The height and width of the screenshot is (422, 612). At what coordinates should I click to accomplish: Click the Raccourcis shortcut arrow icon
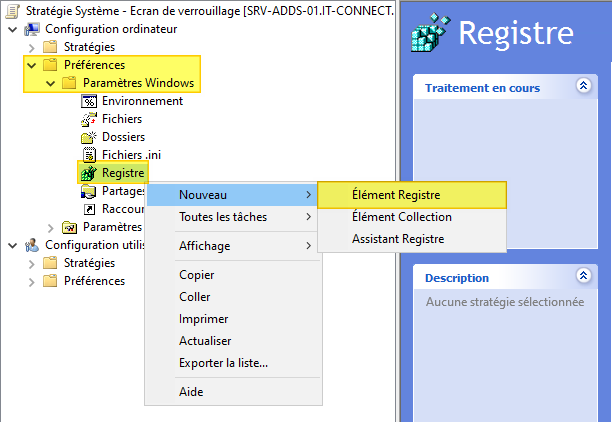89,209
